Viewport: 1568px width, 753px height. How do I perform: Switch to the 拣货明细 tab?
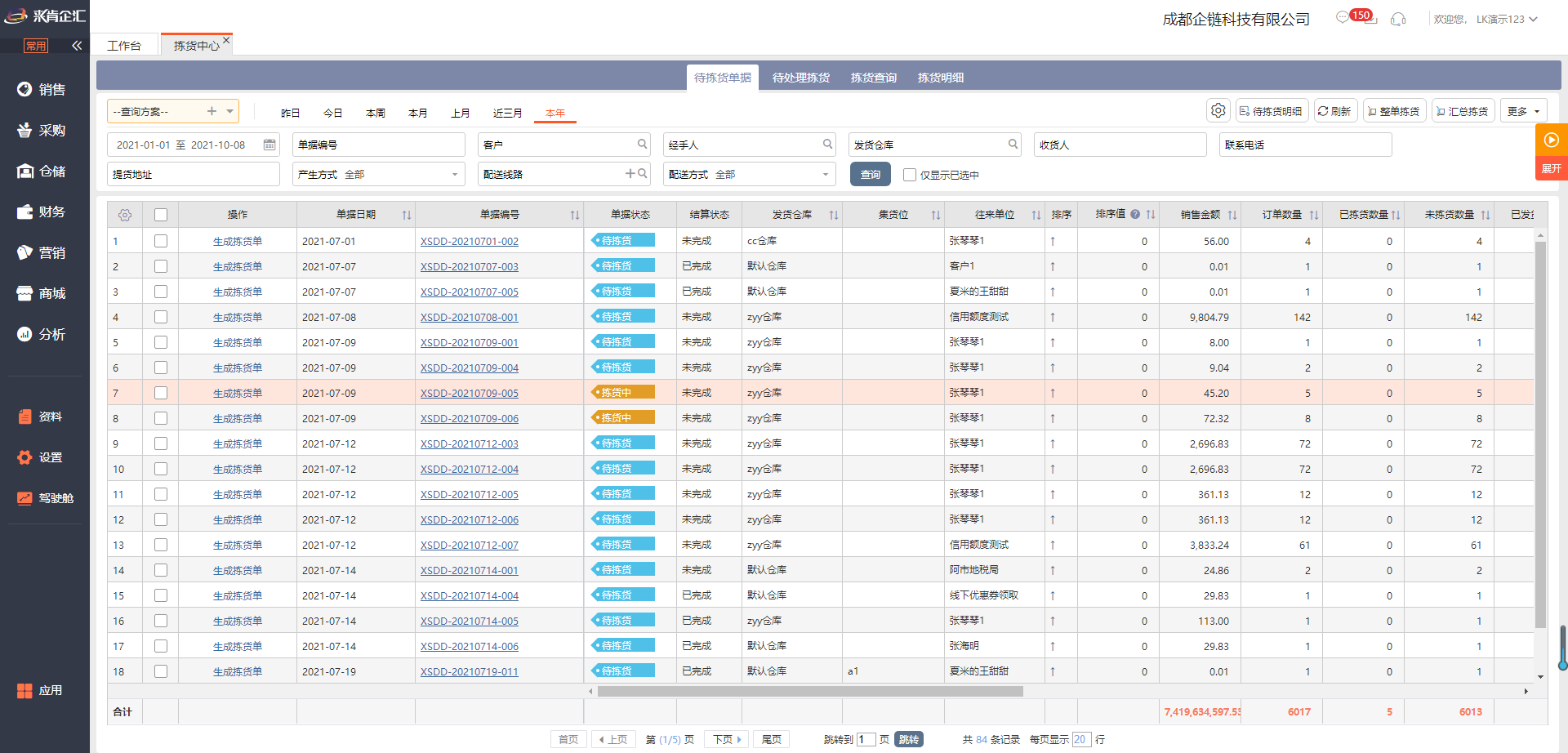[940, 78]
